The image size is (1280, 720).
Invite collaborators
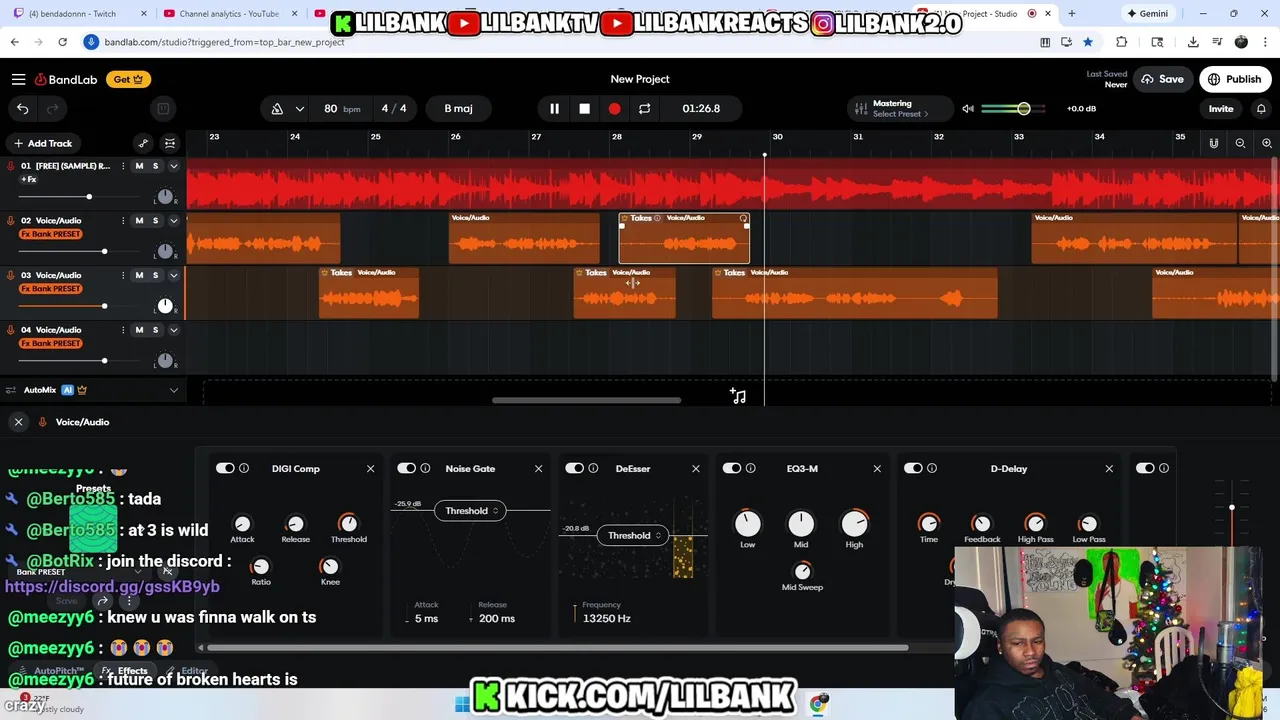tap(1221, 108)
